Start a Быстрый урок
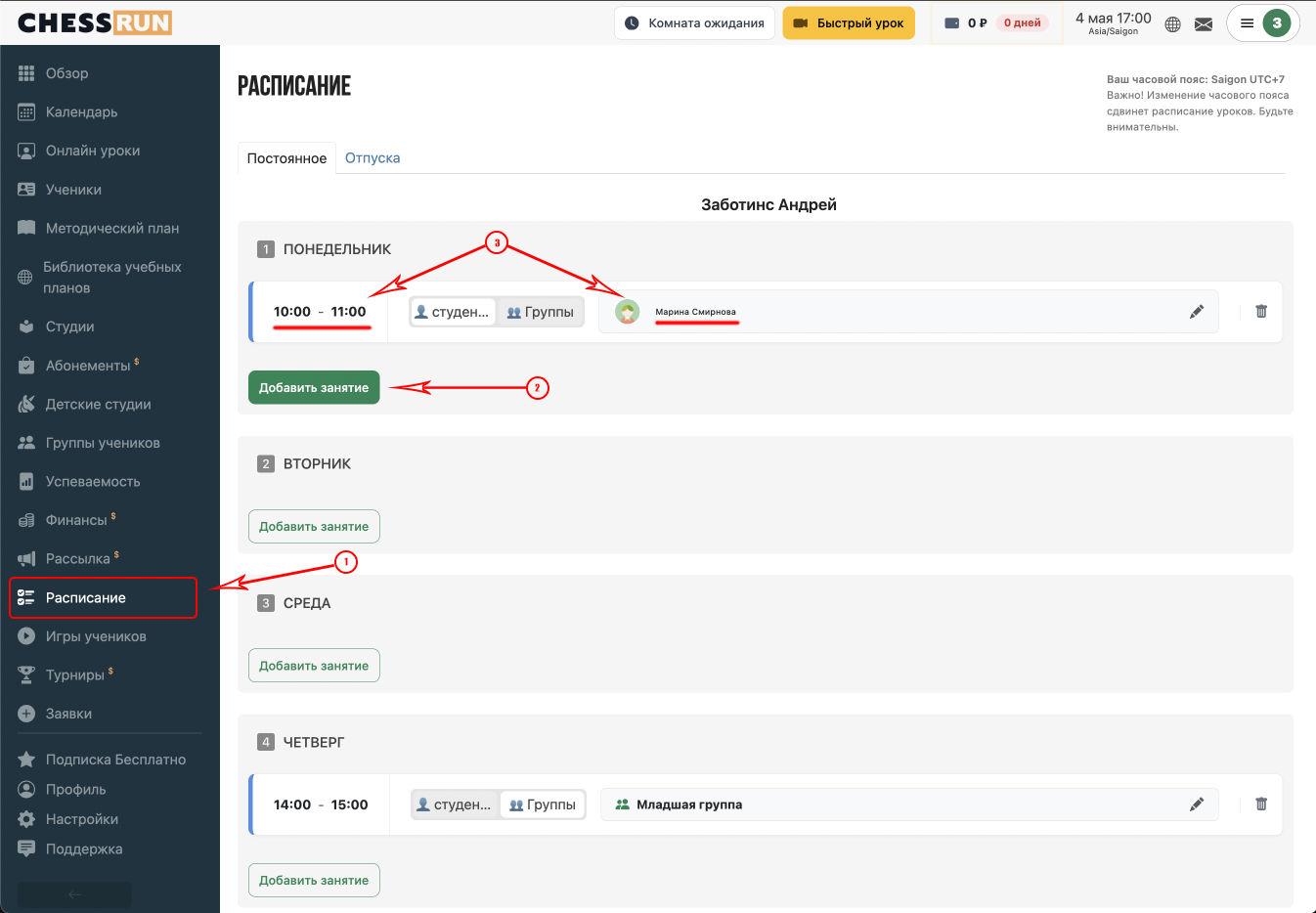Viewport: 1316px width, 913px height. [x=849, y=23]
